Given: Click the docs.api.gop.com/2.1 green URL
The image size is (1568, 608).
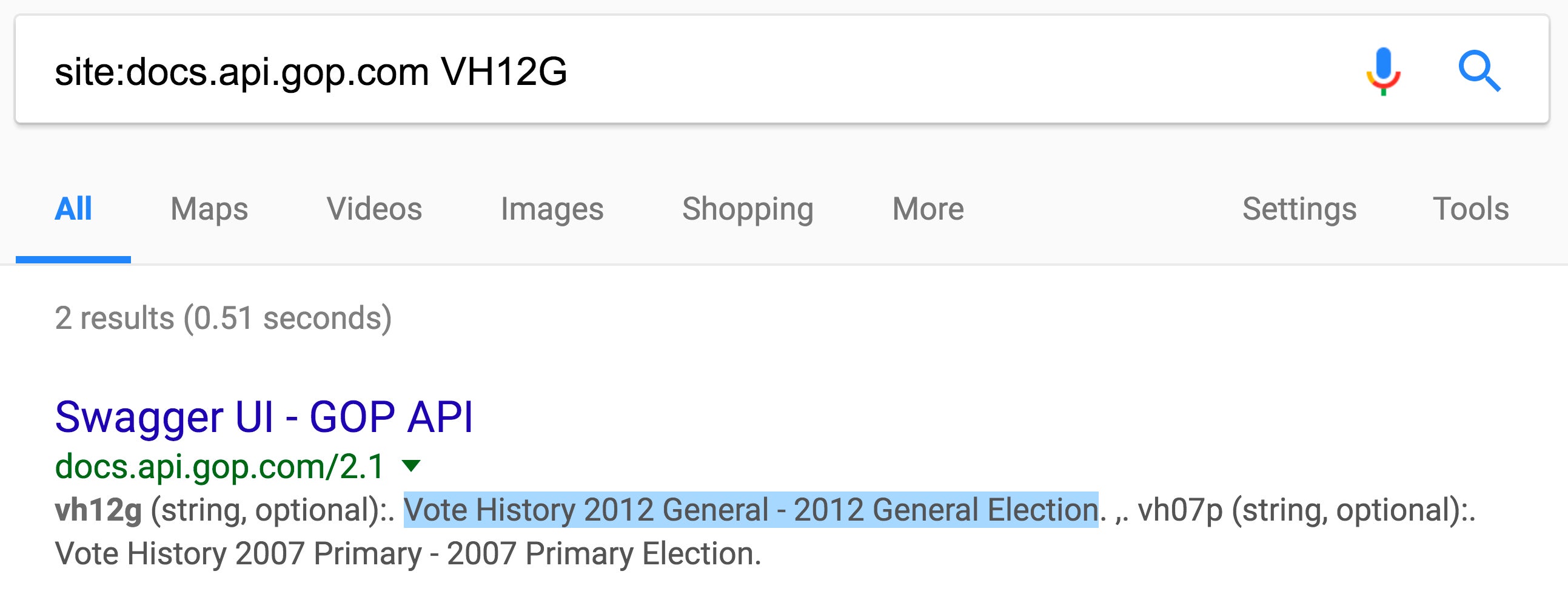Looking at the screenshot, I should point(219,467).
